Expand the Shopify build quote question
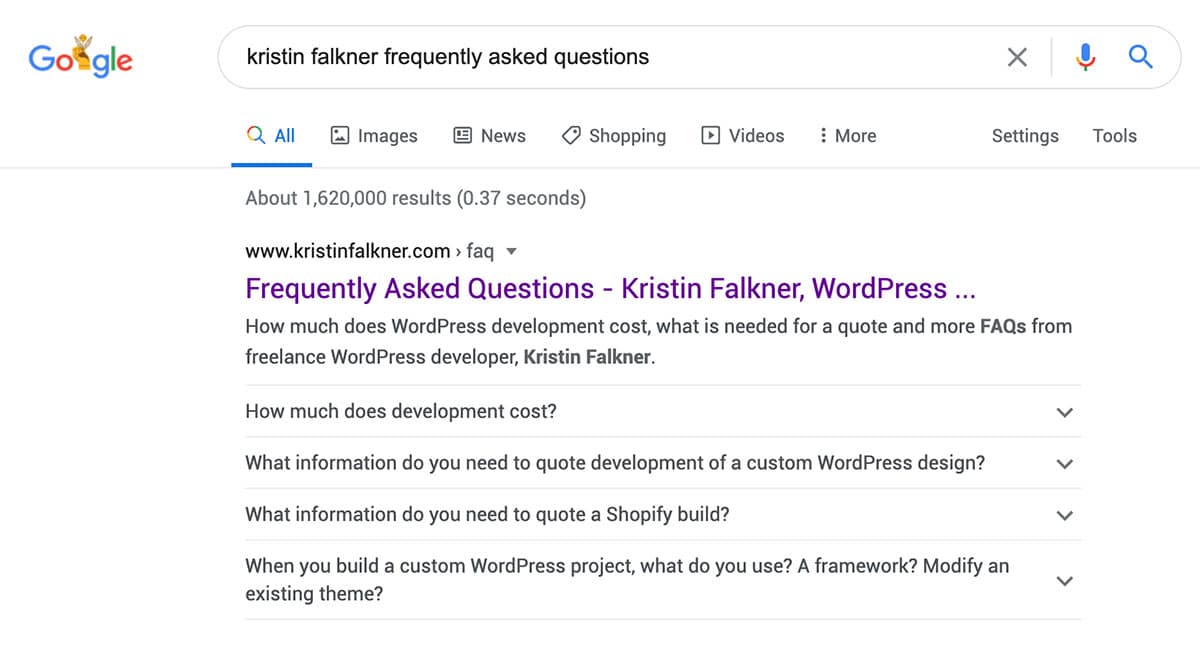The width and height of the screenshot is (1200, 652). (662, 515)
